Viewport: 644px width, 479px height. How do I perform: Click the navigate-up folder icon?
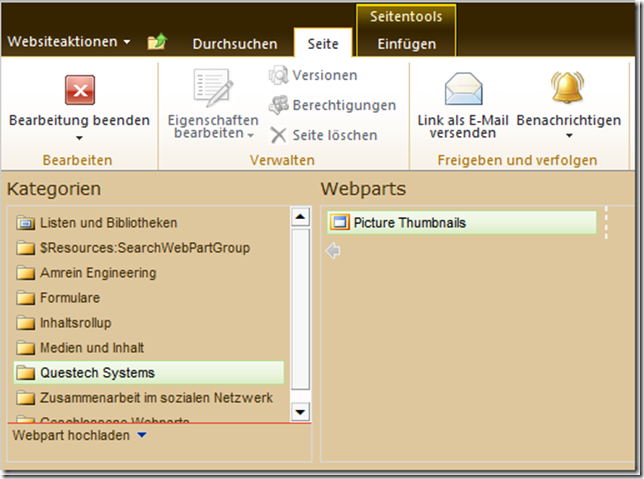[157, 41]
